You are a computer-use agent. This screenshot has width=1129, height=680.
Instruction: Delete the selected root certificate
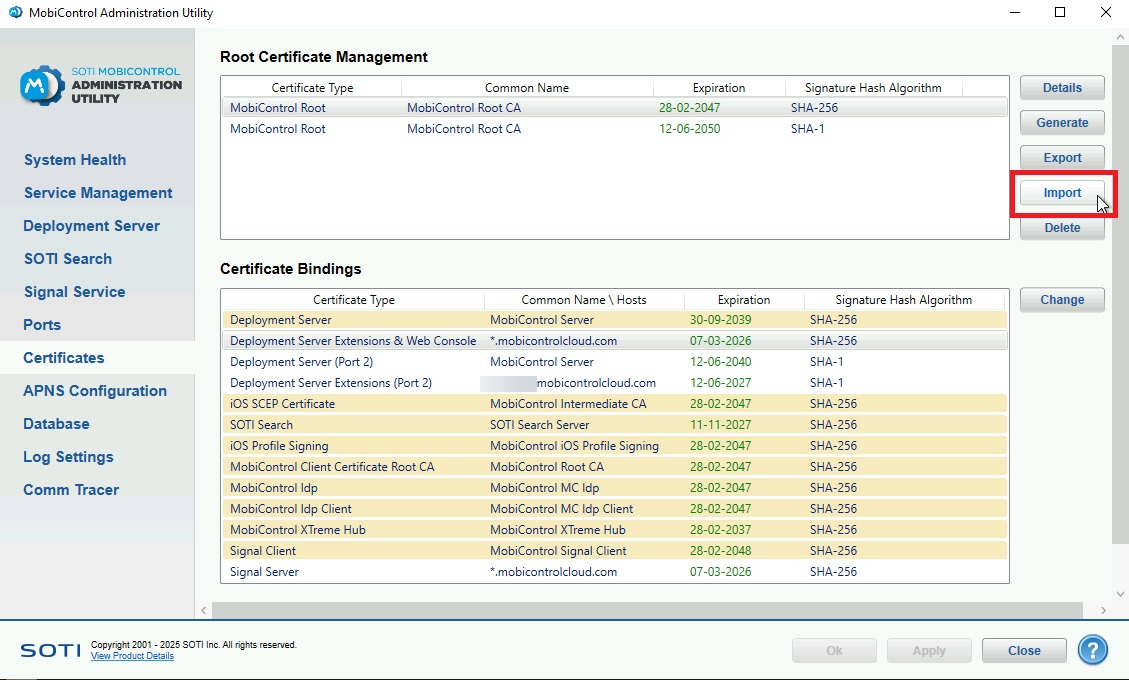pyautogui.click(x=1062, y=227)
